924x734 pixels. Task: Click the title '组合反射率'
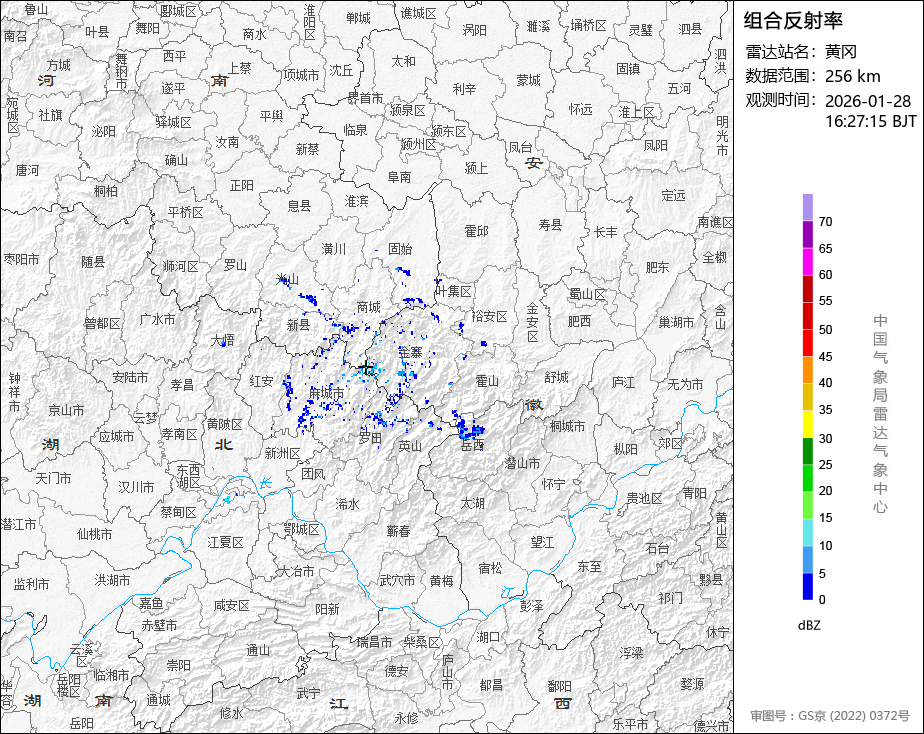793,21
